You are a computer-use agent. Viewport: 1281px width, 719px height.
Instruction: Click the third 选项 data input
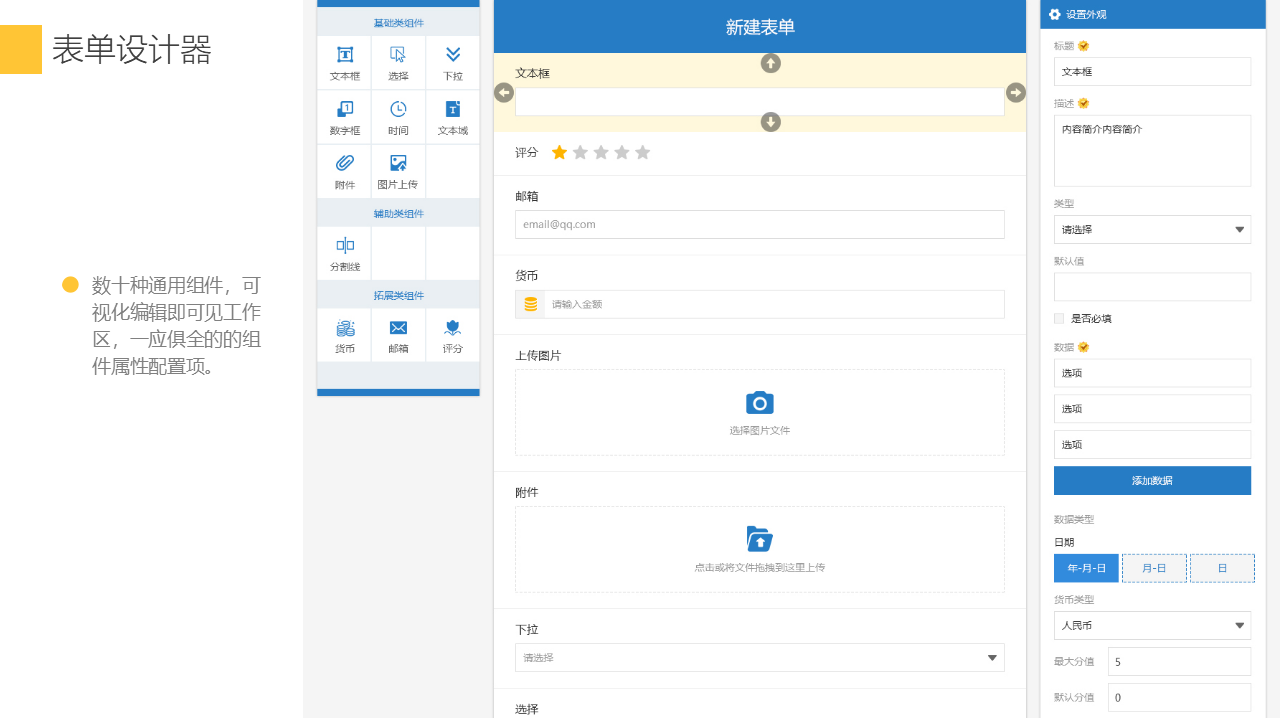pyautogui.click(x=1152, y=444)
